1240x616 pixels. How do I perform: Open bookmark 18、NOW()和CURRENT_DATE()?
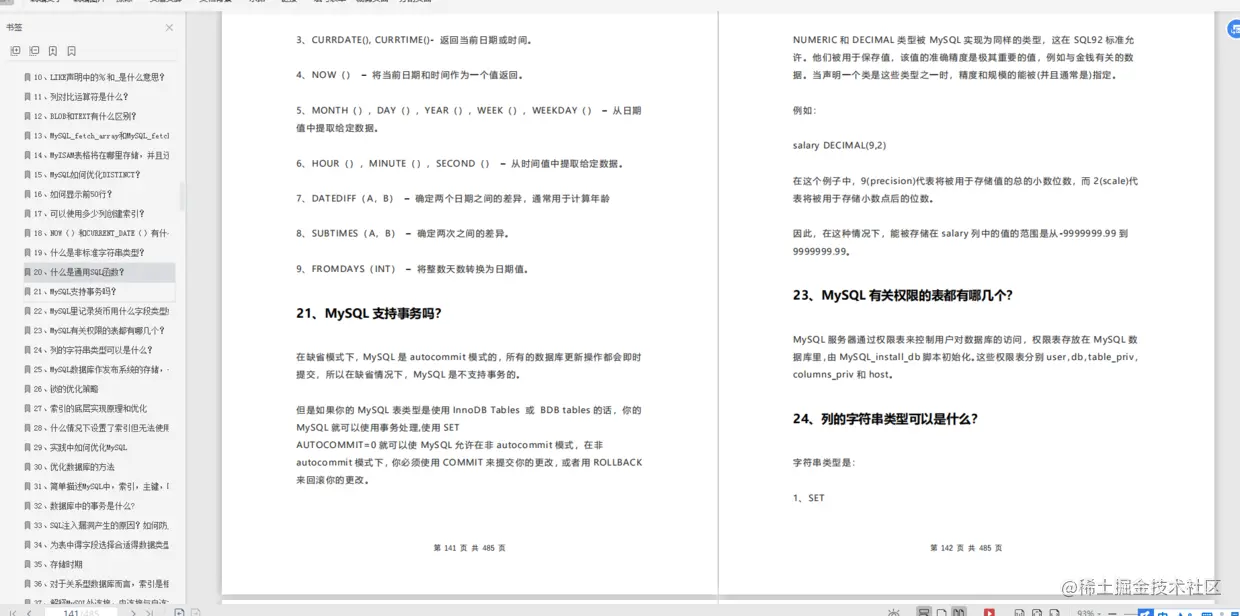pos(99,233)
